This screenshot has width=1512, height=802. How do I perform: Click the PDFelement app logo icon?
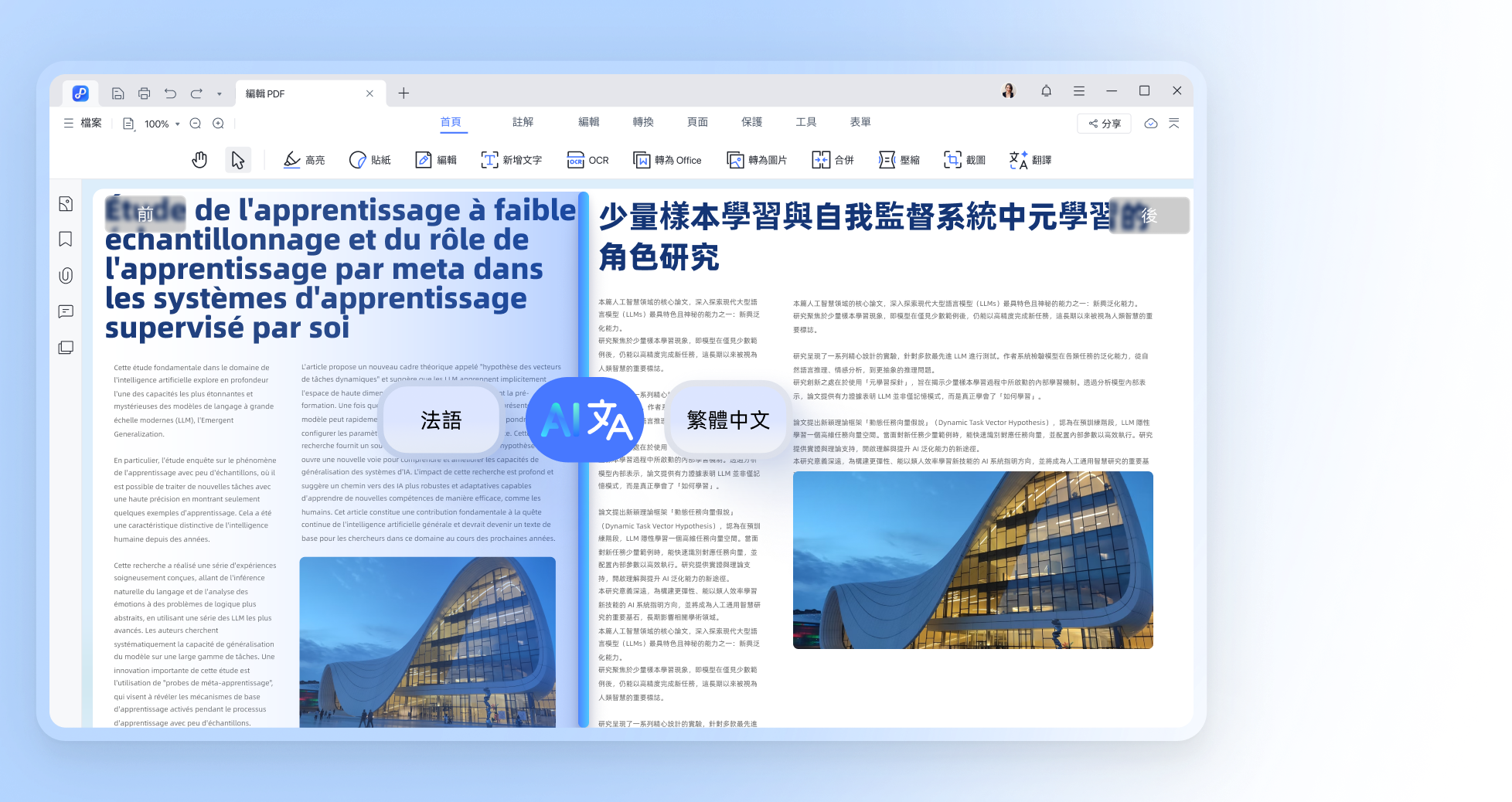(80, 93)
